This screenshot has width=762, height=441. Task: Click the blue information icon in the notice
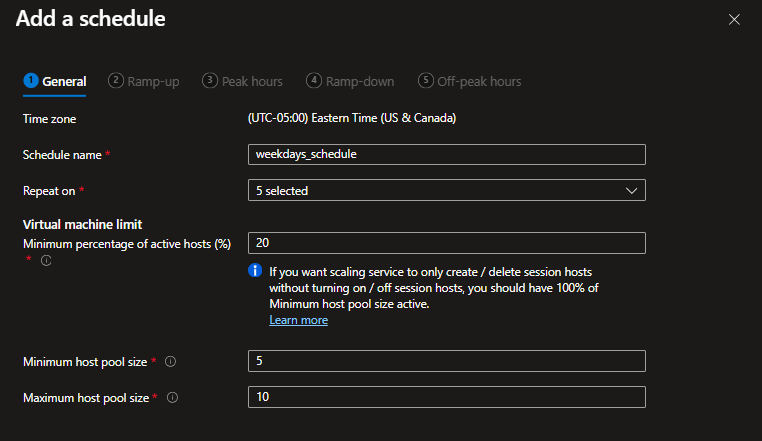coord(255,271)
